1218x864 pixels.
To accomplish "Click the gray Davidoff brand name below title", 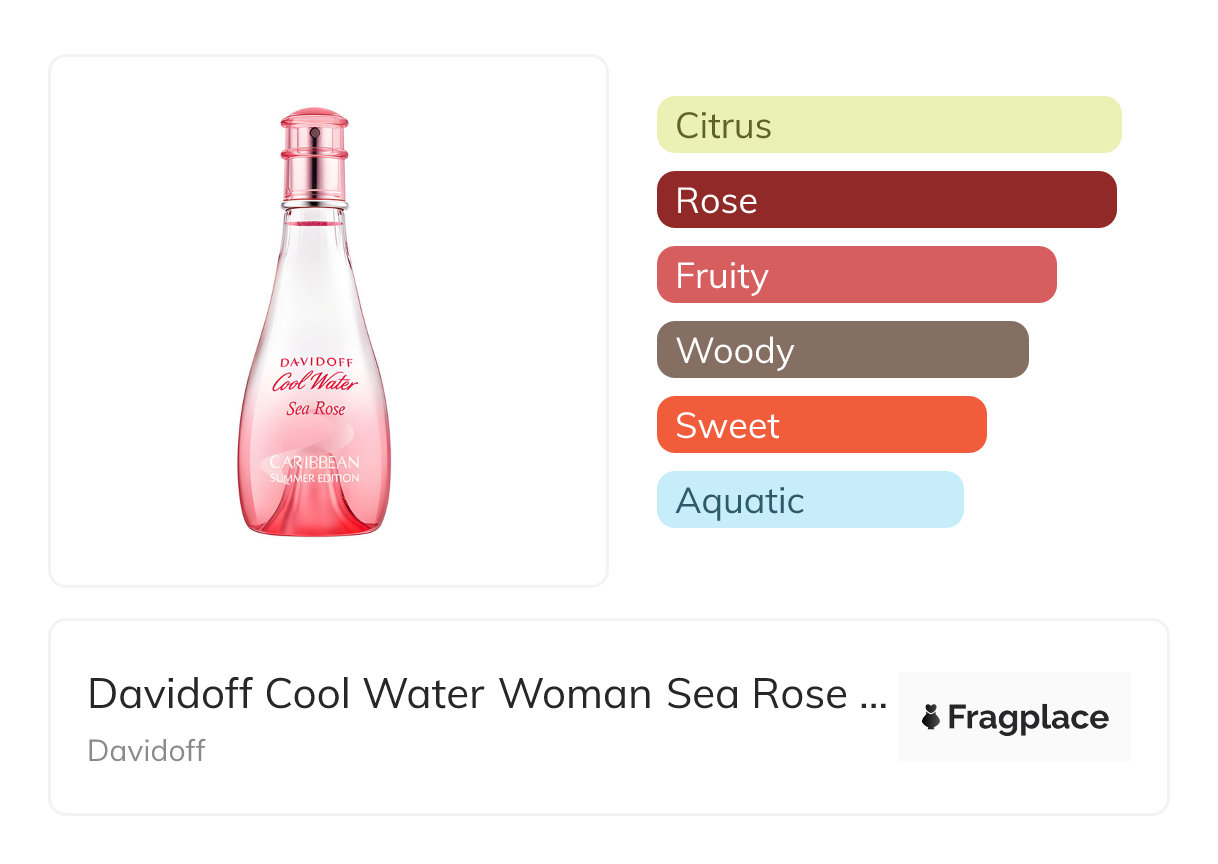I will (x=146, y=750).
